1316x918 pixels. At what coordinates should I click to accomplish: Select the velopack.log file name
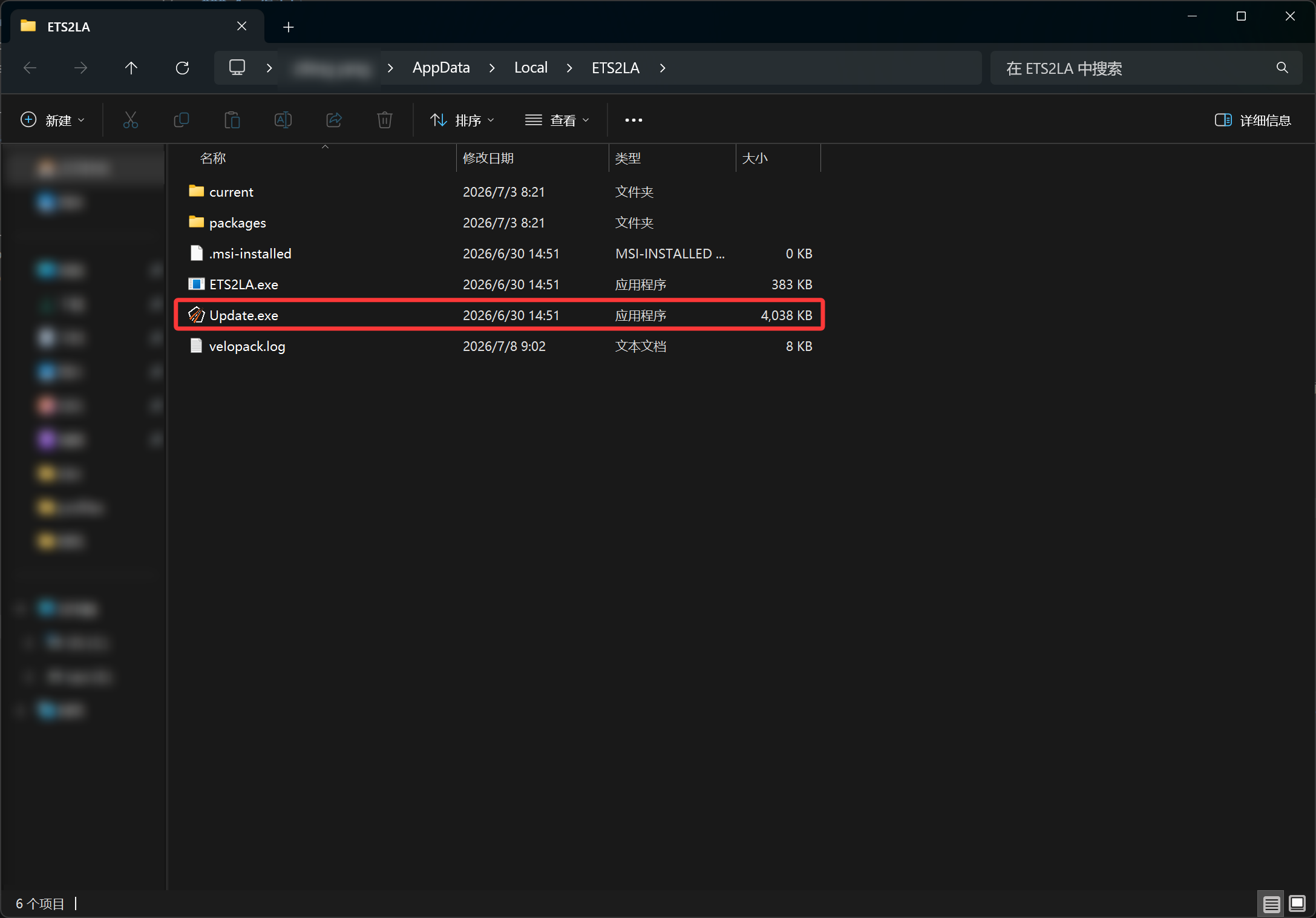click(x=247, y=346)
